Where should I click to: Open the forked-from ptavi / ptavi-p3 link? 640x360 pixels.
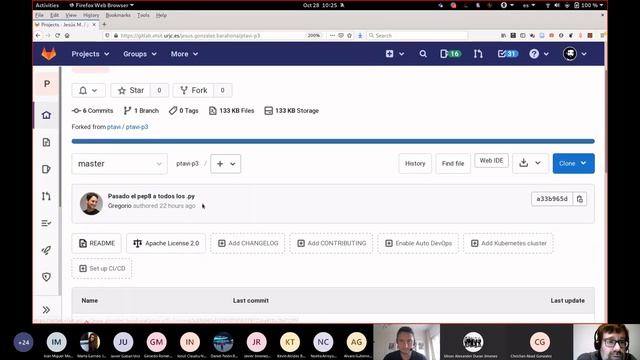(127, 127)
